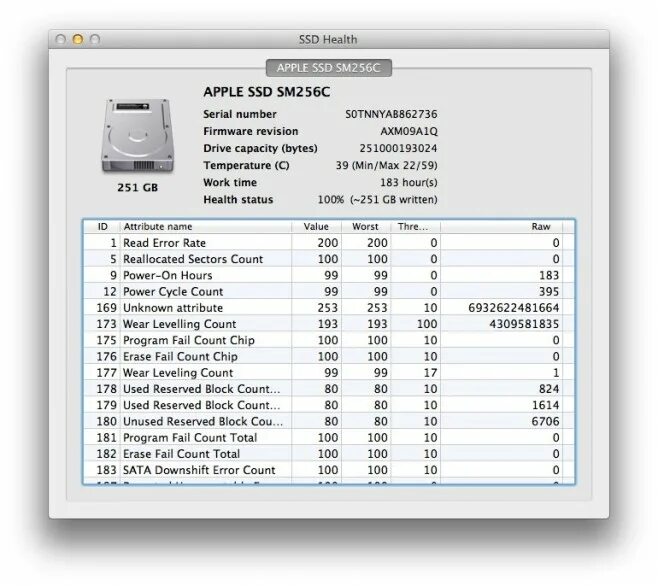Sort by Worst column header
Image resolution: width=658 pixels, height=586 pixels.
(366, 227)
